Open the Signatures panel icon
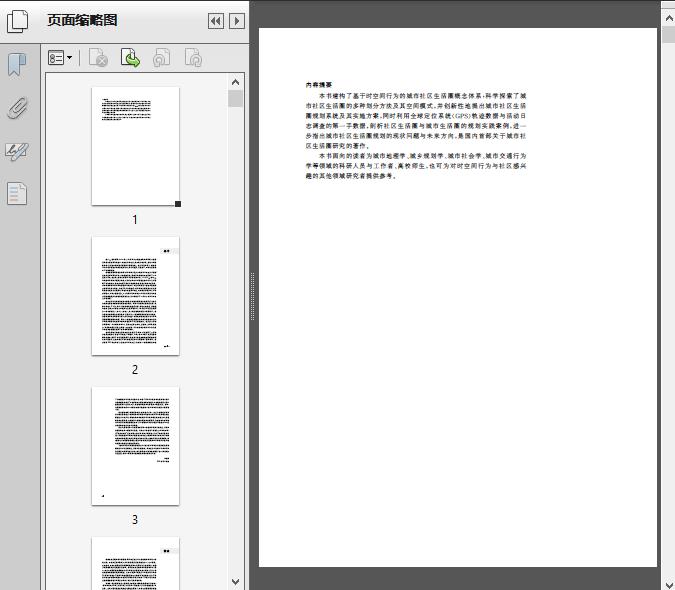 pyautogui.click(x=17, y=151)
